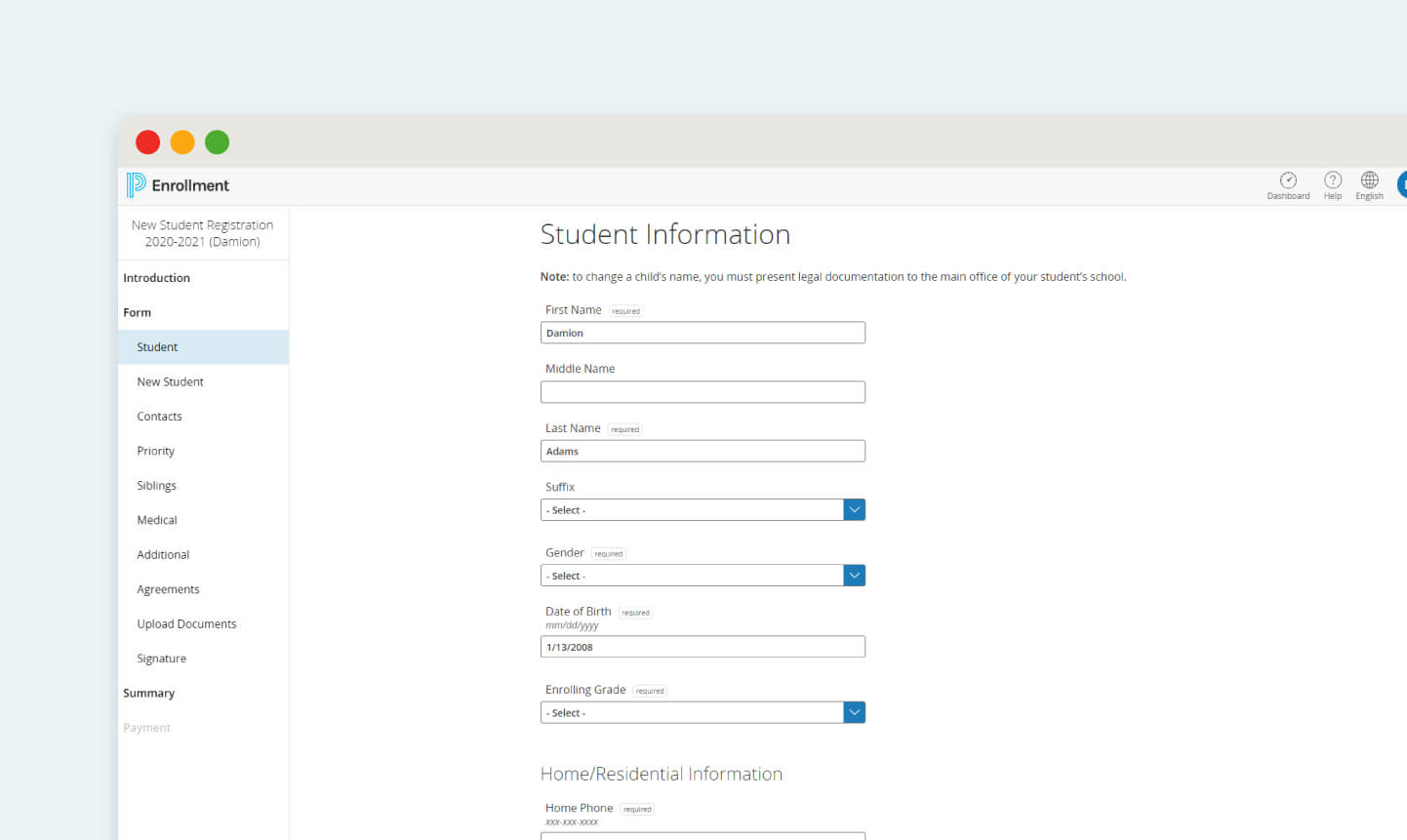Go to the Upload Documents step
1407x840 pixels.
pyautogui.click(x=185, y=623)
